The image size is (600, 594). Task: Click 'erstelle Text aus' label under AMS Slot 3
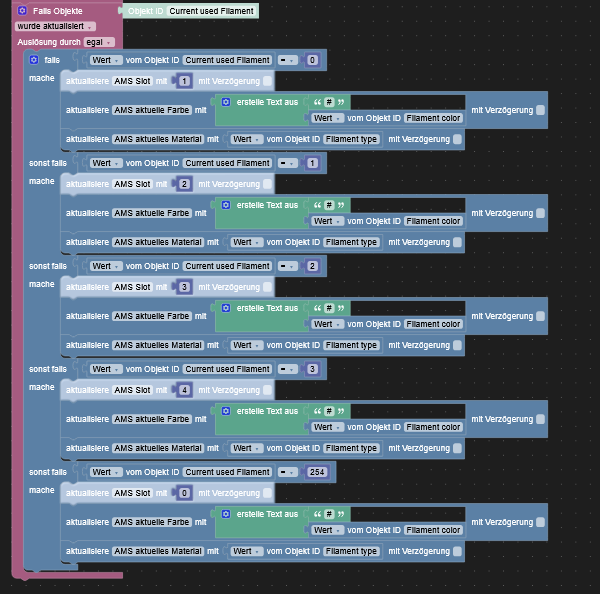click(267, 308)
